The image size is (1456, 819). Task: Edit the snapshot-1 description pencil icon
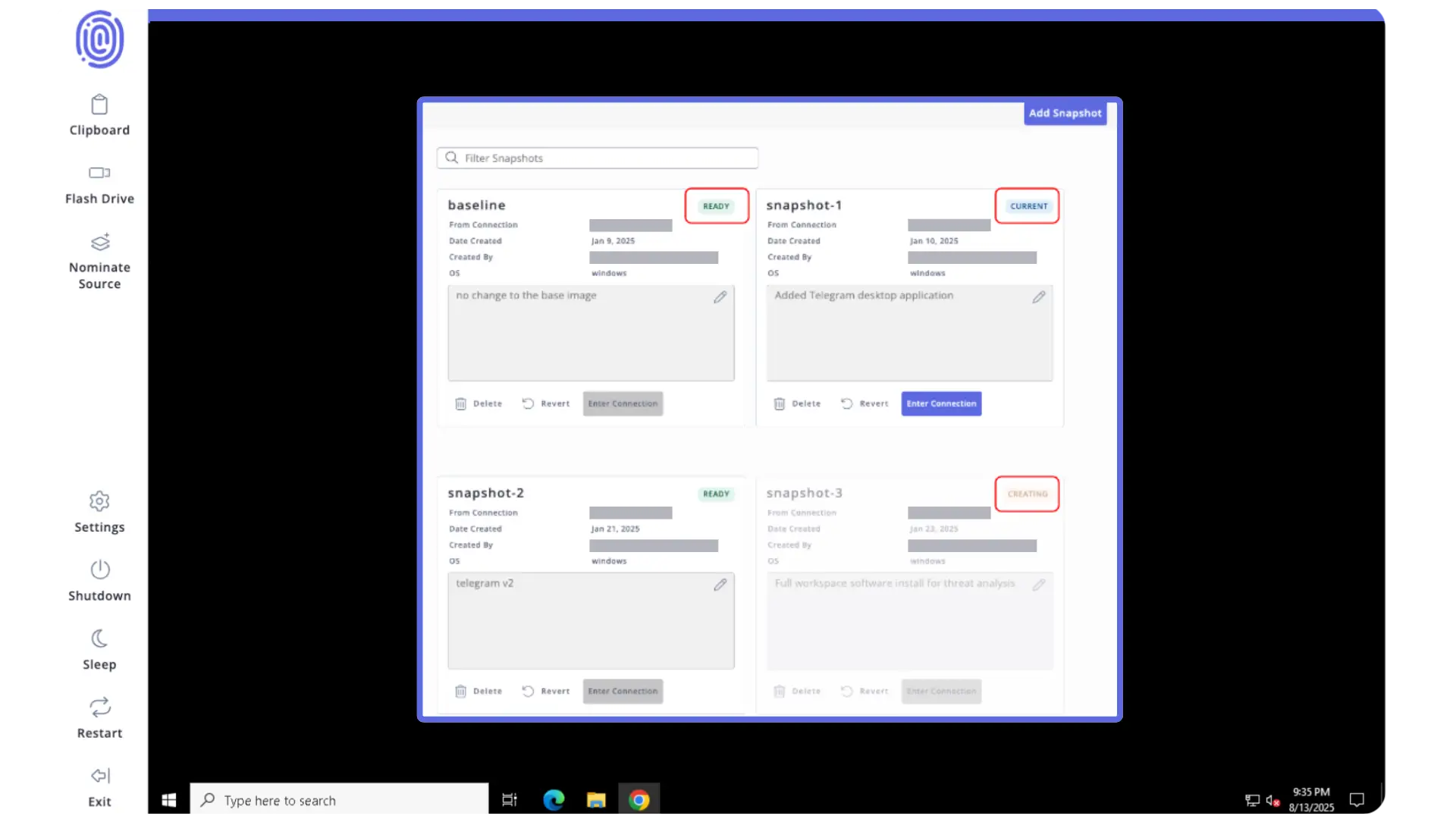click(x=1038, y=297)
